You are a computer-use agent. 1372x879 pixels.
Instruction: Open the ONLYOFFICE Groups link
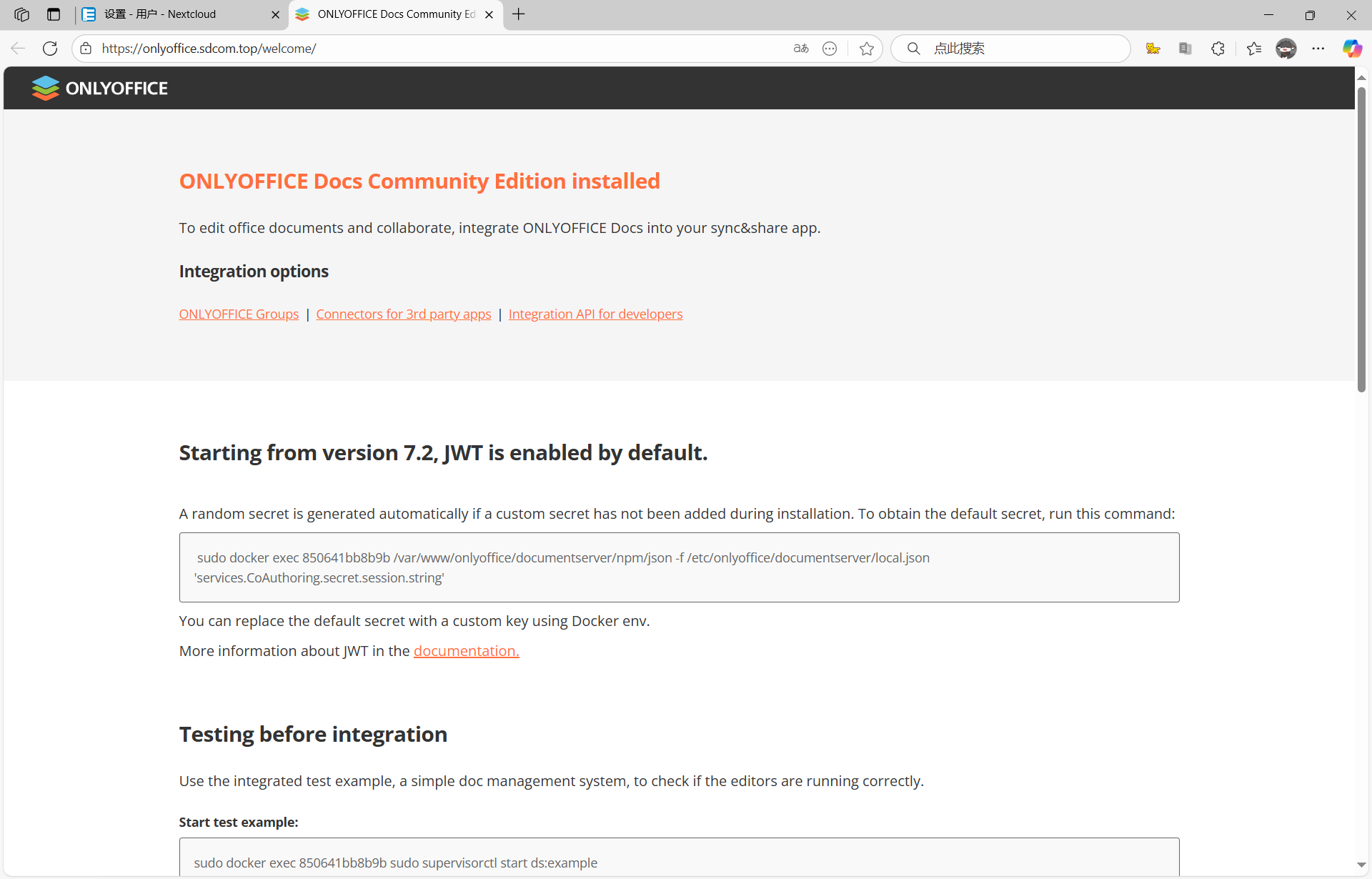pyautogui.click(x=239, y=314)
